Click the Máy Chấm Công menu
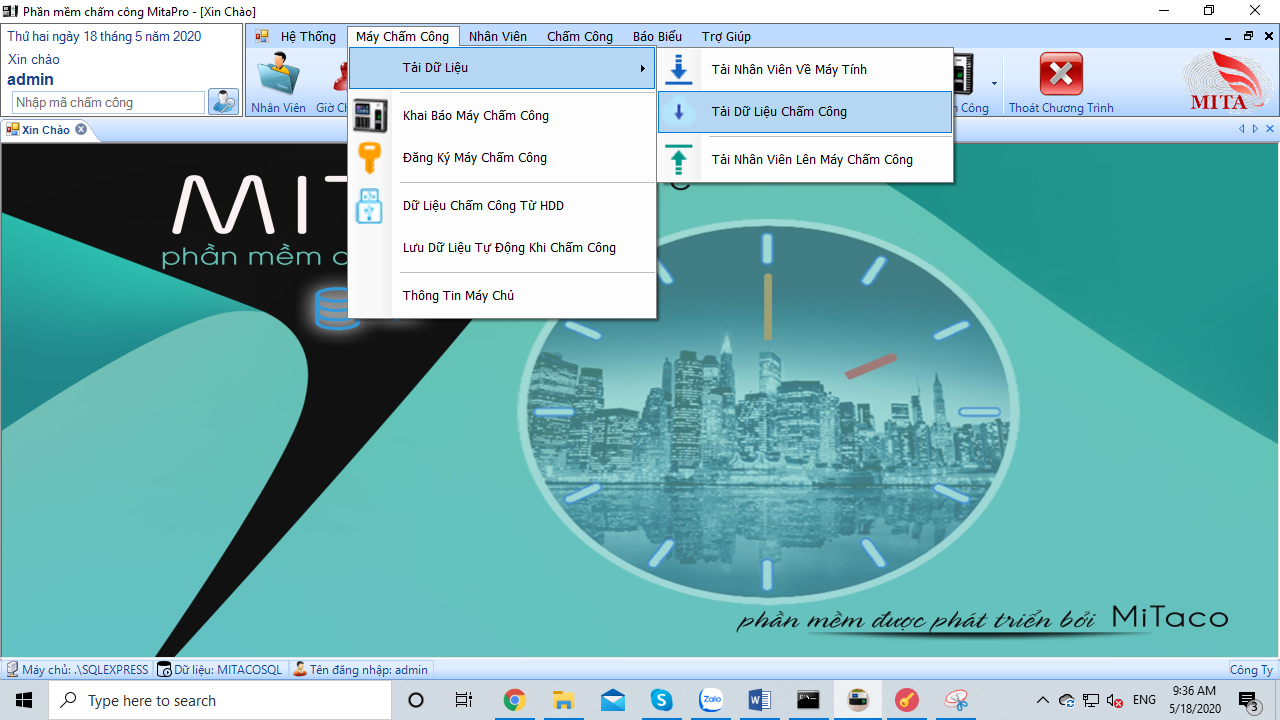 (403, 36)
